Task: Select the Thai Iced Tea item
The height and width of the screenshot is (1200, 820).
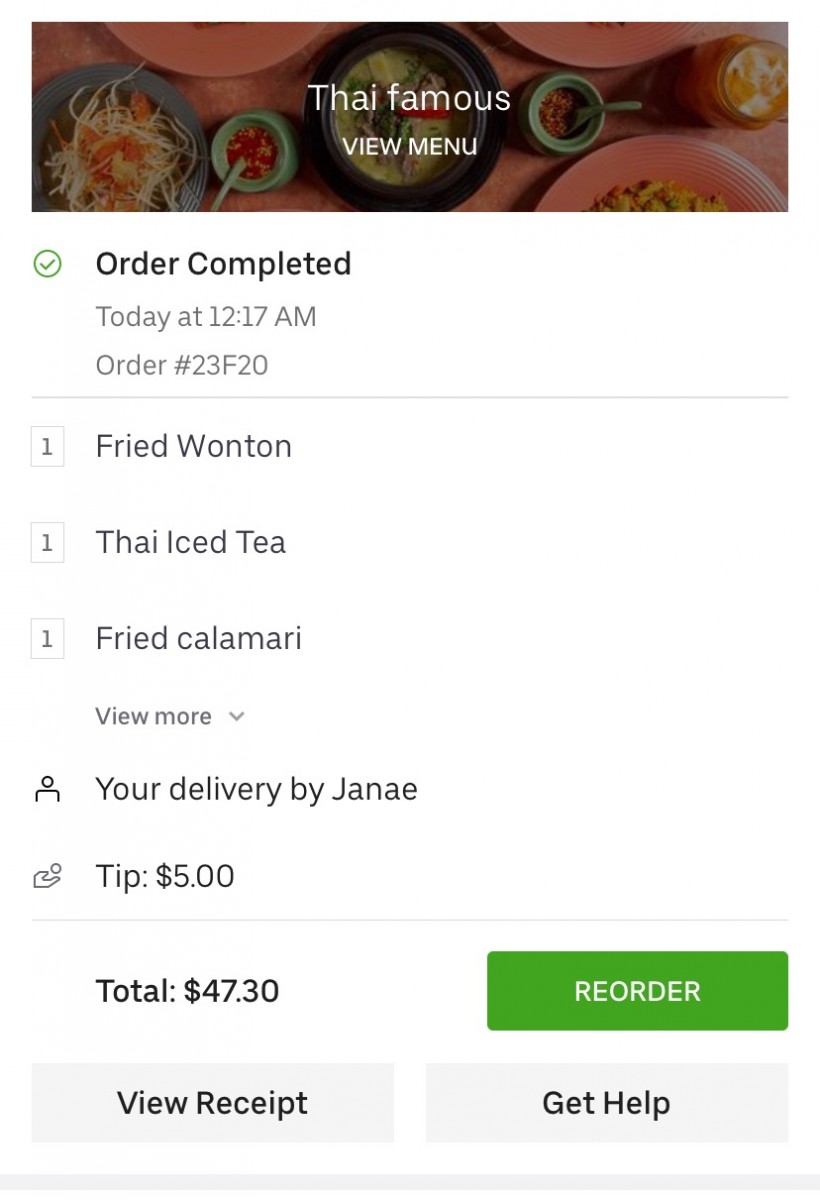Action: (x=191, y=542)
